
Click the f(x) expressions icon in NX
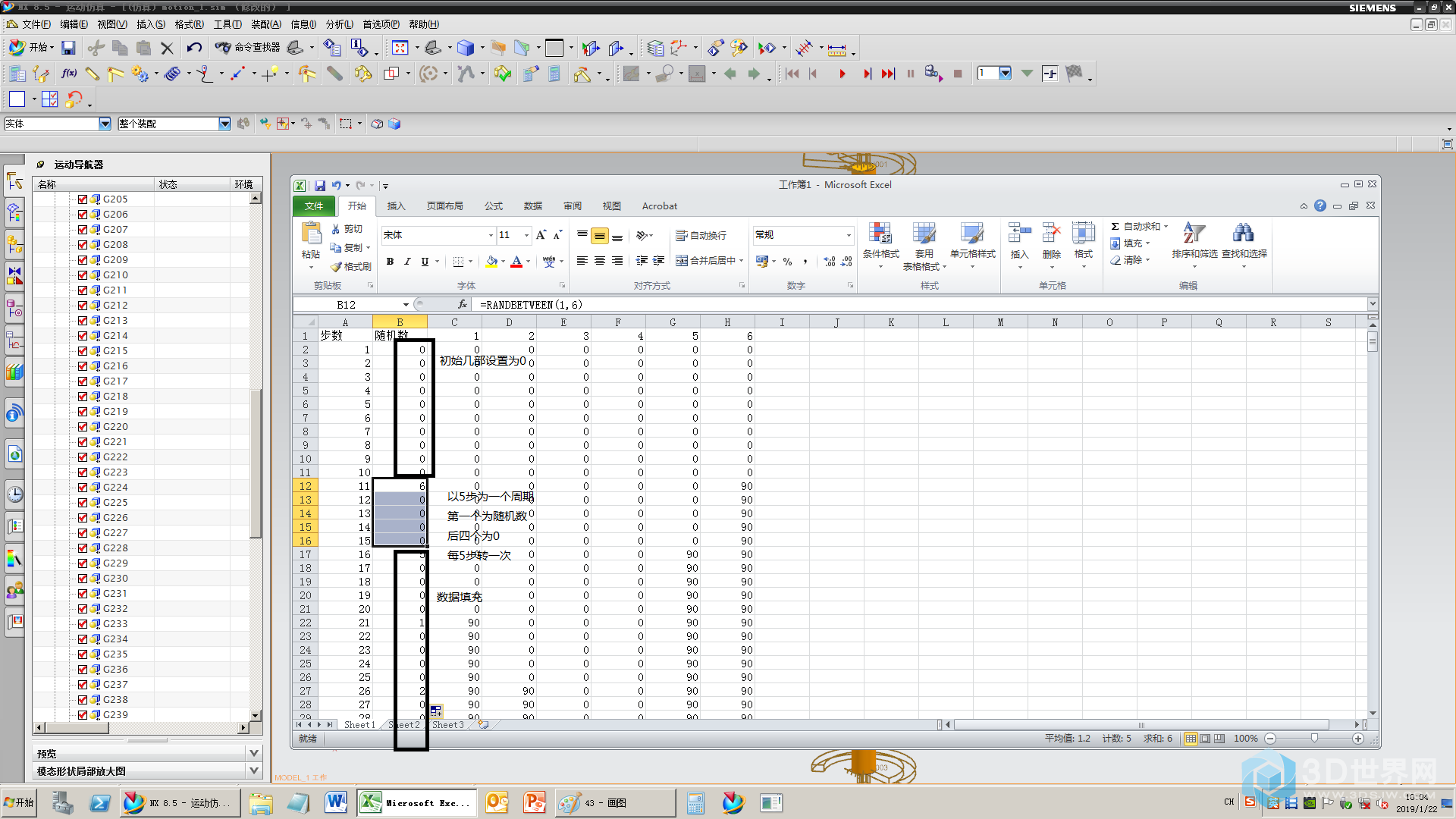pyautogui.click(x=69, y=74)
